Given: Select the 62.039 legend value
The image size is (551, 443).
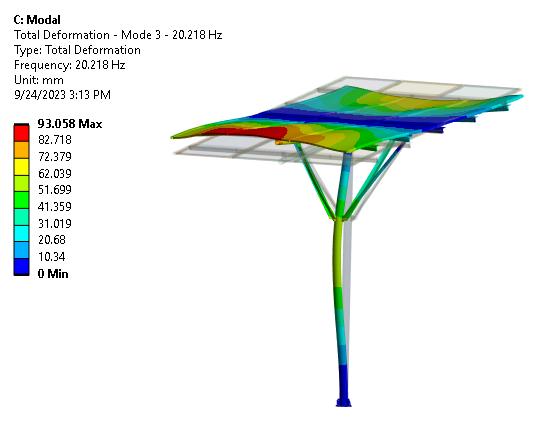Looking at the screenshot, I should click(55, 174).
